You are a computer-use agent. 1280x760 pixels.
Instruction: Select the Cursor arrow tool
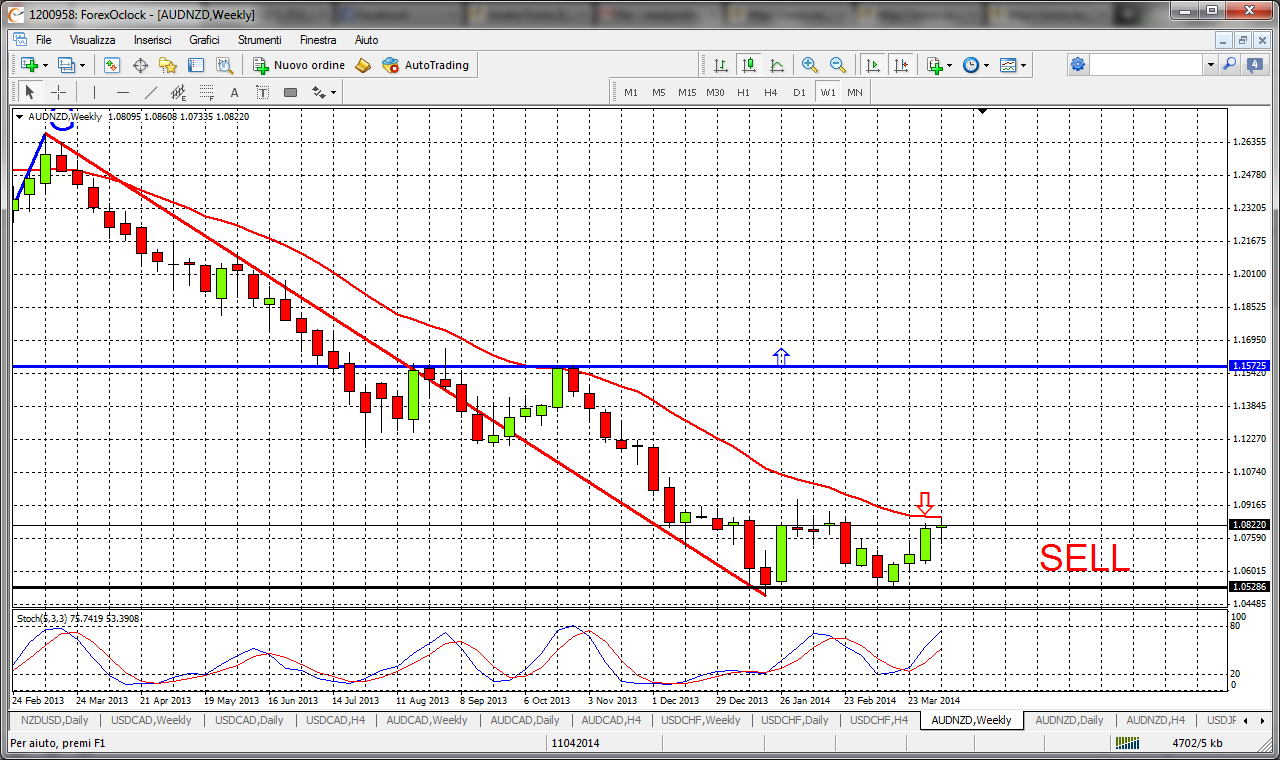point(29,92)
